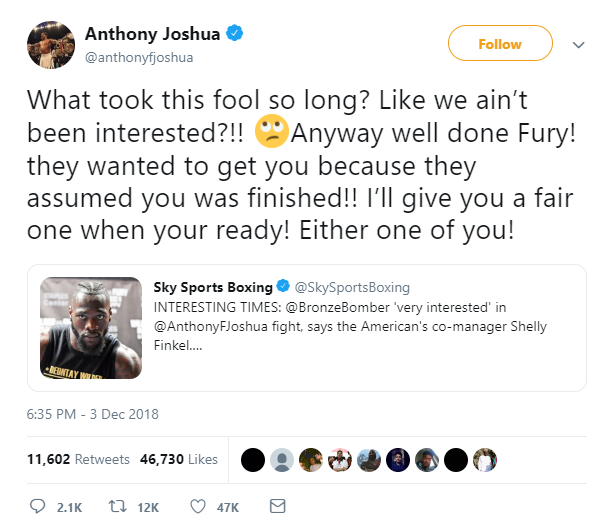Expand the tweet options chevron menu

pos(577,44)
